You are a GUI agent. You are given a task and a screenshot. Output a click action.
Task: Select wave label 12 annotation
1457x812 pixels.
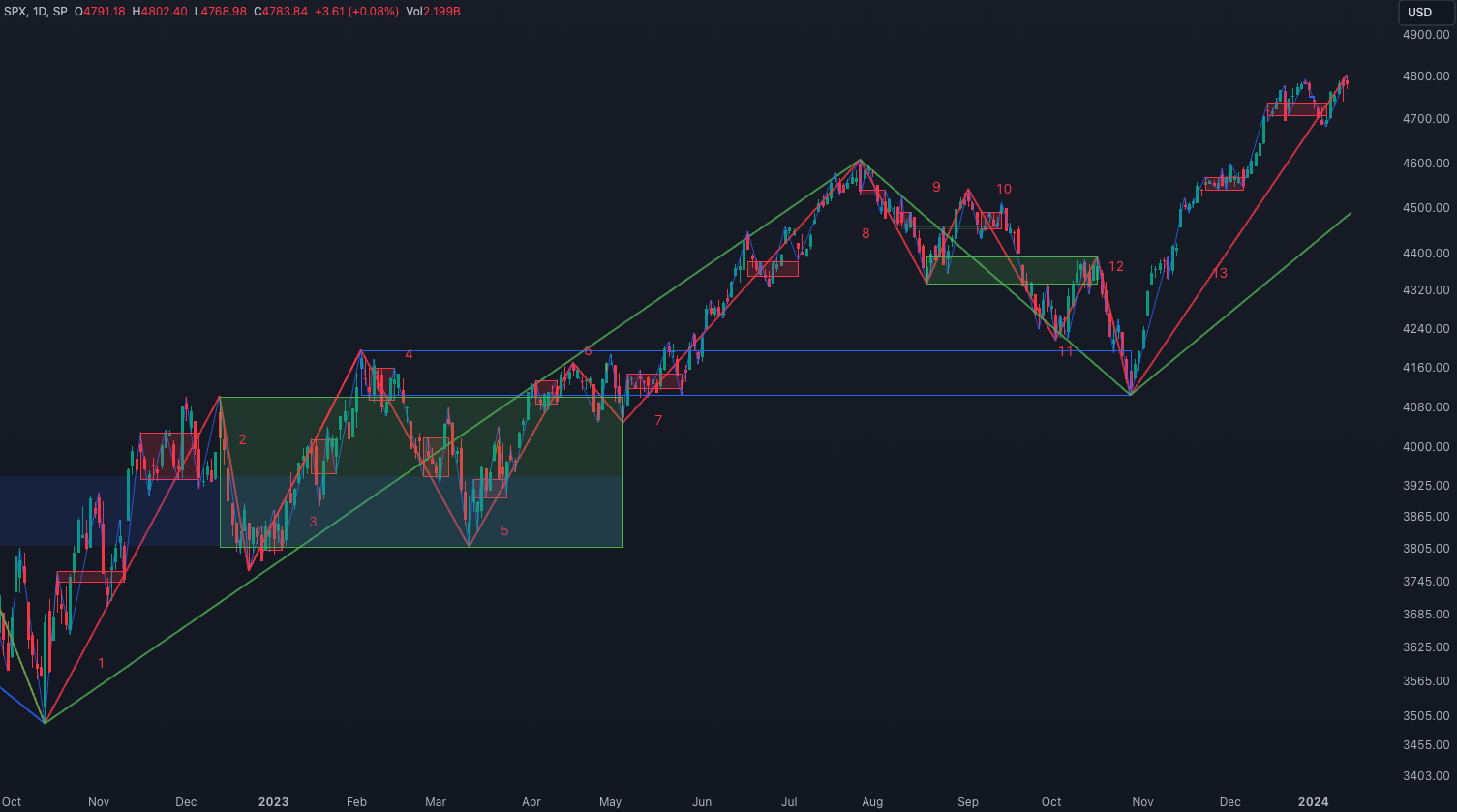click(1116, 266)
